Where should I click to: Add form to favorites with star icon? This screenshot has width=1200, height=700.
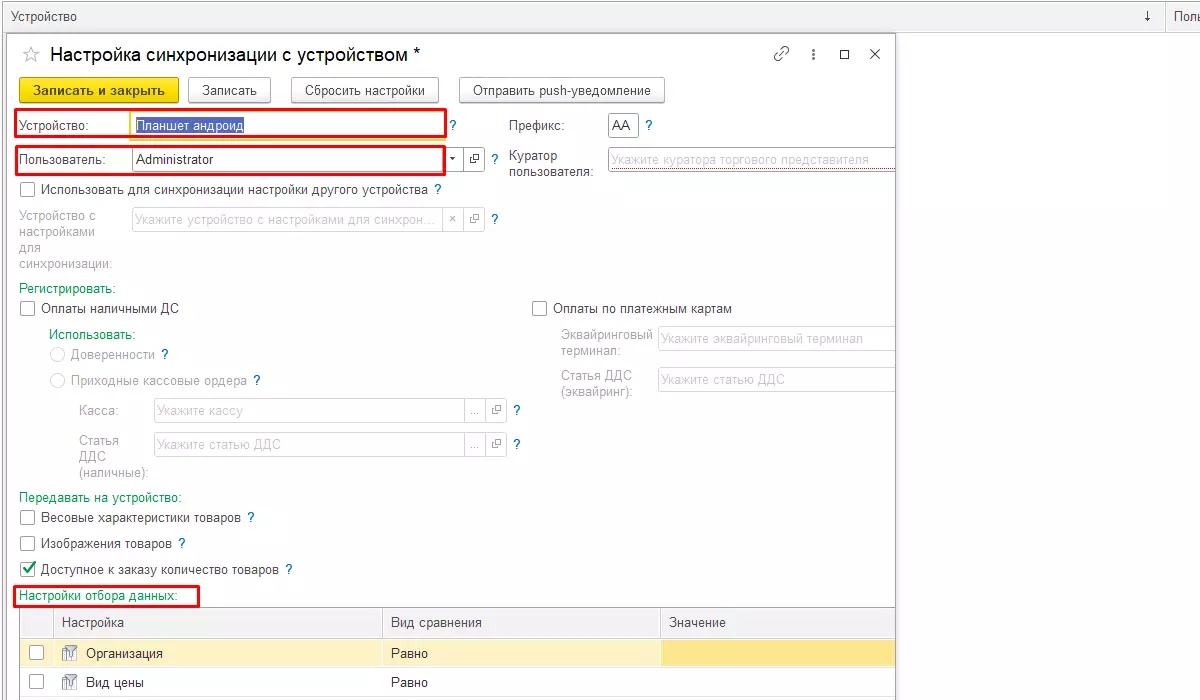(x=31, y=54)
